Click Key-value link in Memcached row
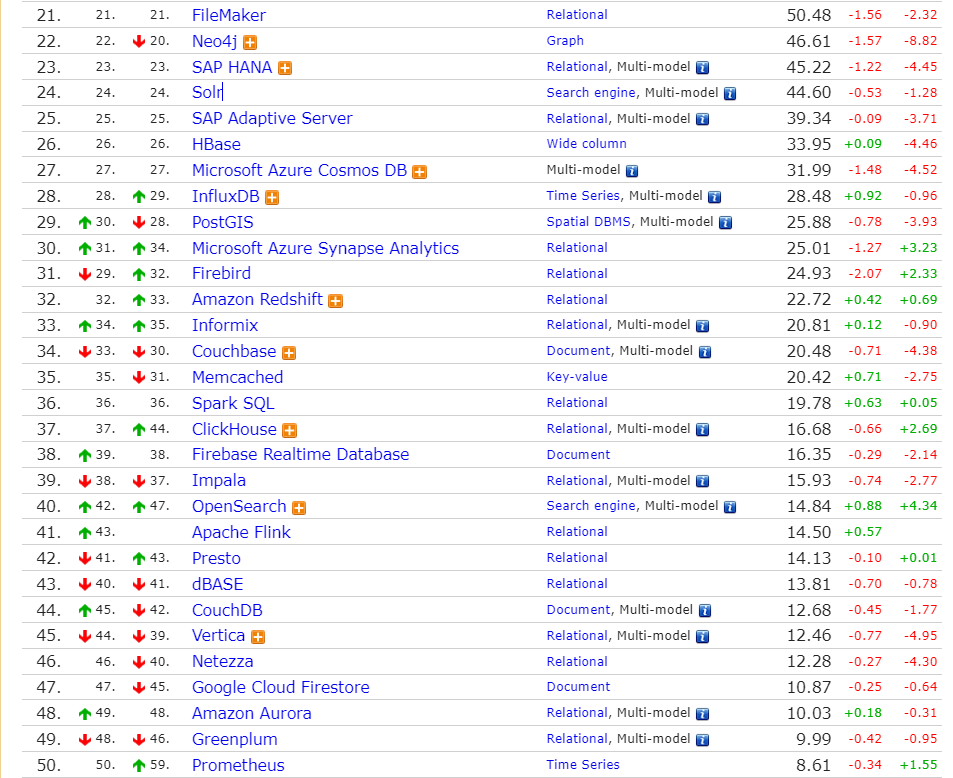The width and height of the screenshot is (953, 778). tap(577, 377)
